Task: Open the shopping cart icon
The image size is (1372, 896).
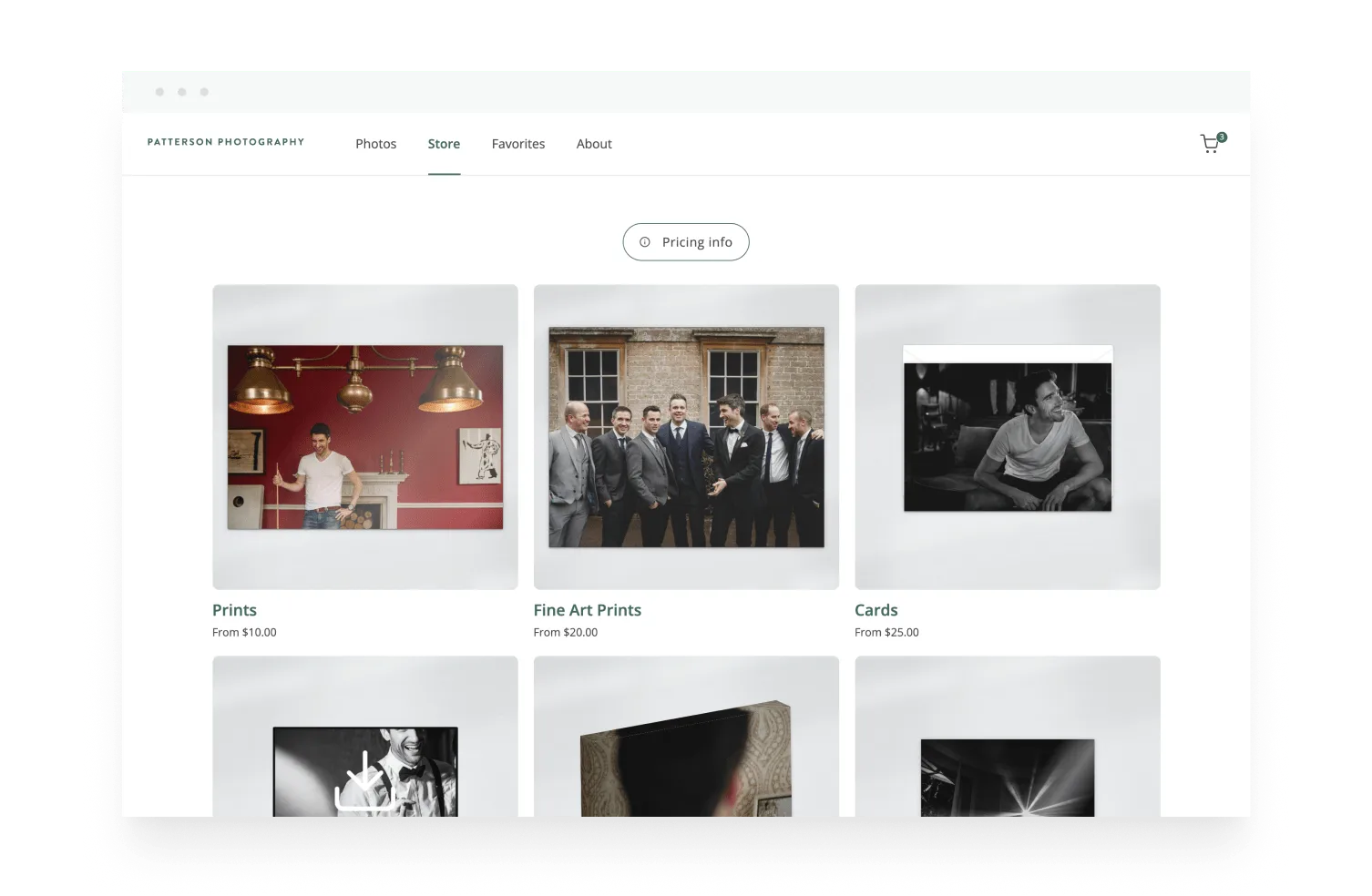Action: (1209, 144)
